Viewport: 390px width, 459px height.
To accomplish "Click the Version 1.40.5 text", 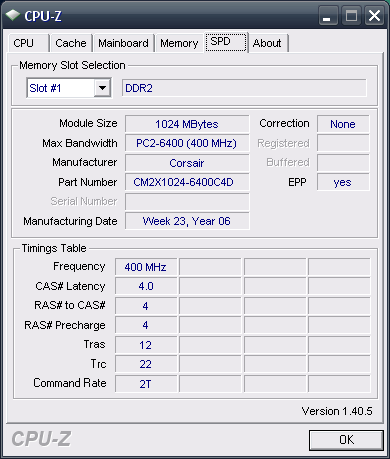I will tap(337, 411).
